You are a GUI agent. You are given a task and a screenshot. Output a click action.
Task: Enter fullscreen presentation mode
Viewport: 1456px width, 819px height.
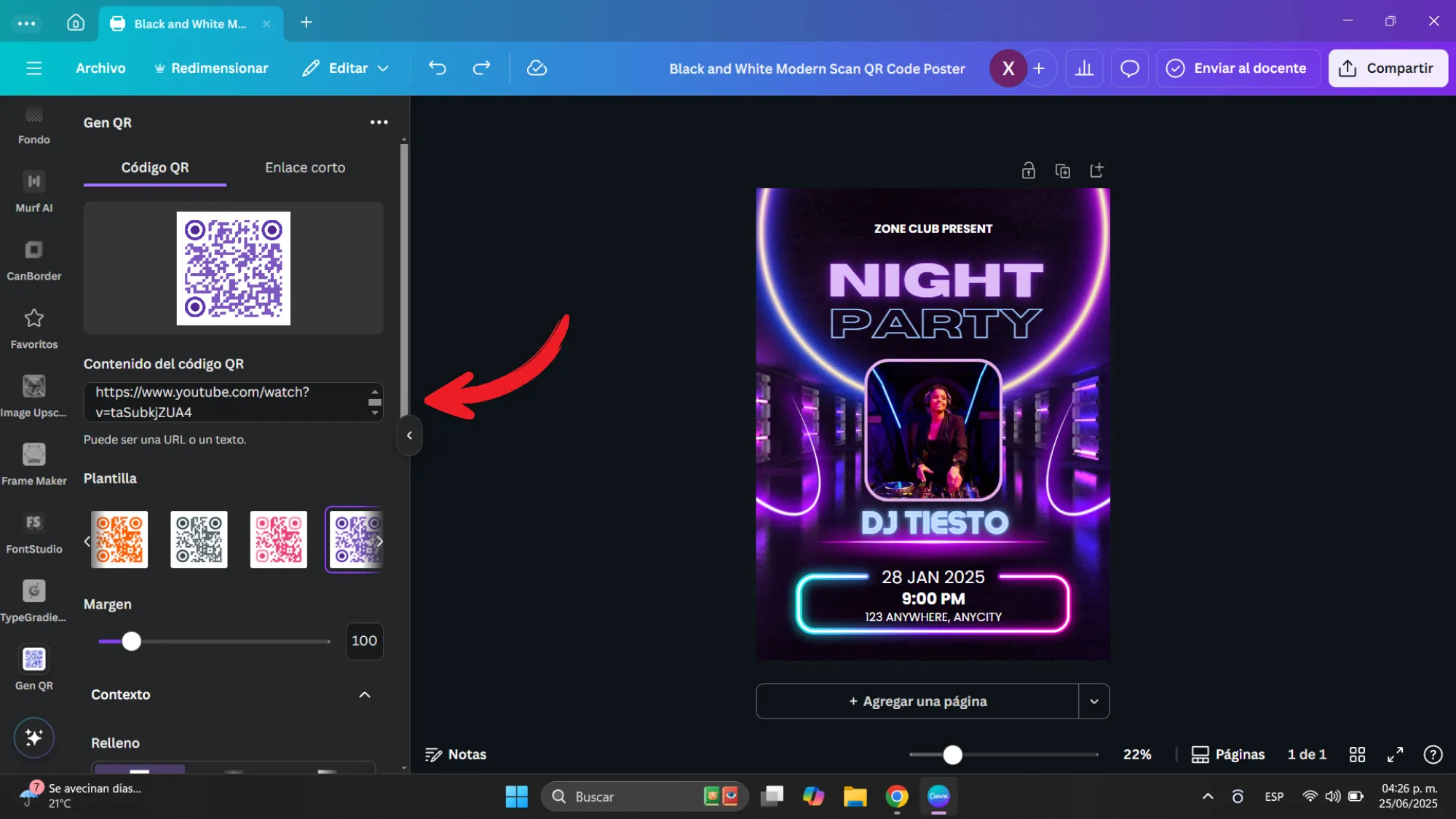[1395, 754]
